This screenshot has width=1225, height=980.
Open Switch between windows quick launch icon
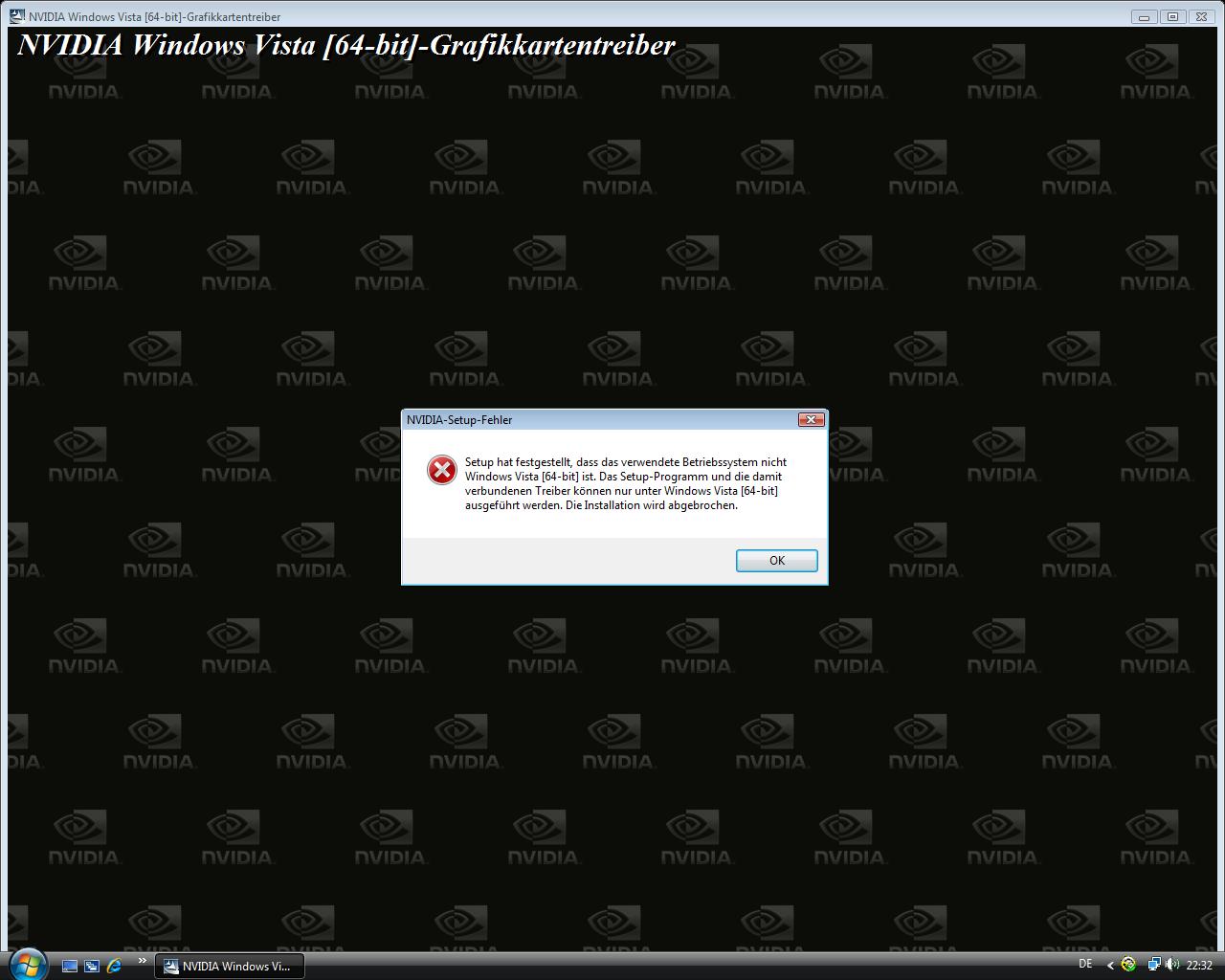(92, 966)
